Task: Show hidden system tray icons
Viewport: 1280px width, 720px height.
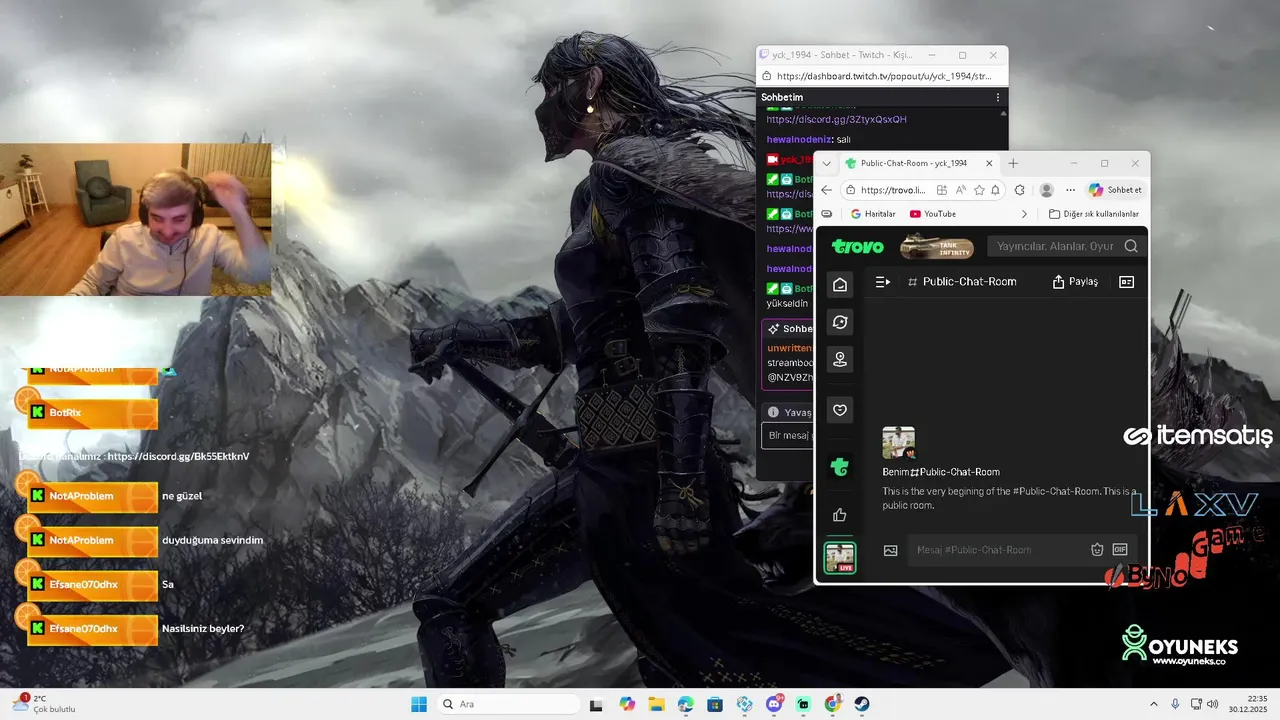Action: tap(1153, 704)
